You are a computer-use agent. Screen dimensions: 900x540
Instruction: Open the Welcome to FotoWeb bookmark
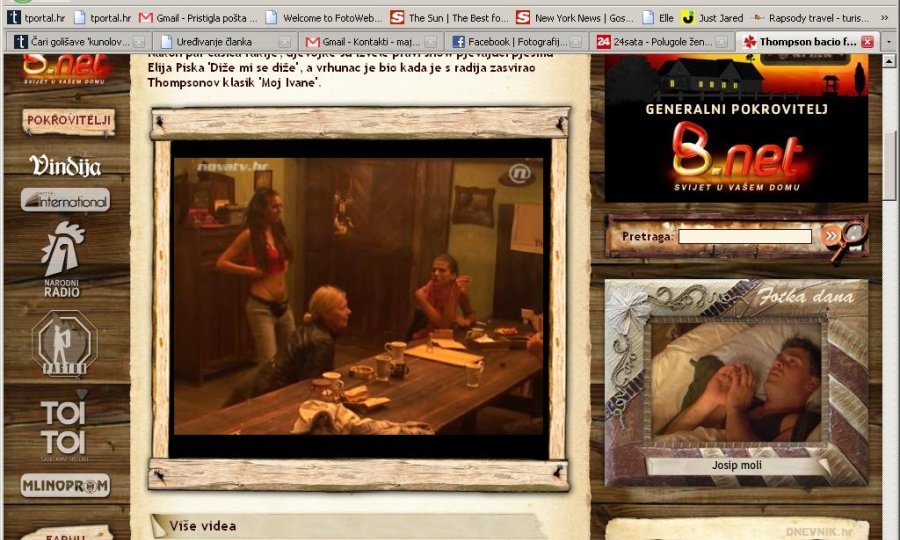pos(324,18)
